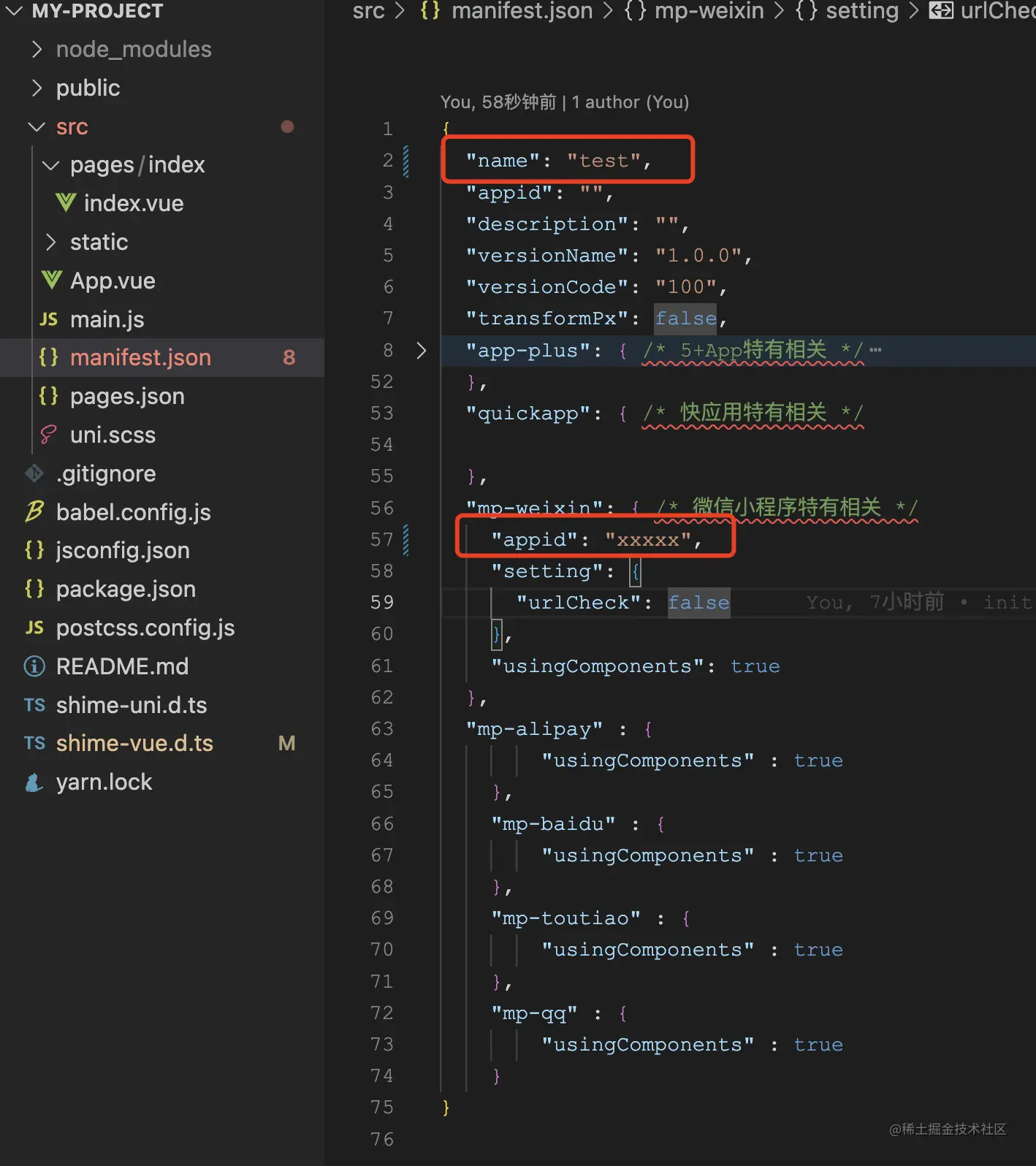Click the "test" value of the name key
The height and width of the screenshot is (1166, 1036).
tap(603, 161)
